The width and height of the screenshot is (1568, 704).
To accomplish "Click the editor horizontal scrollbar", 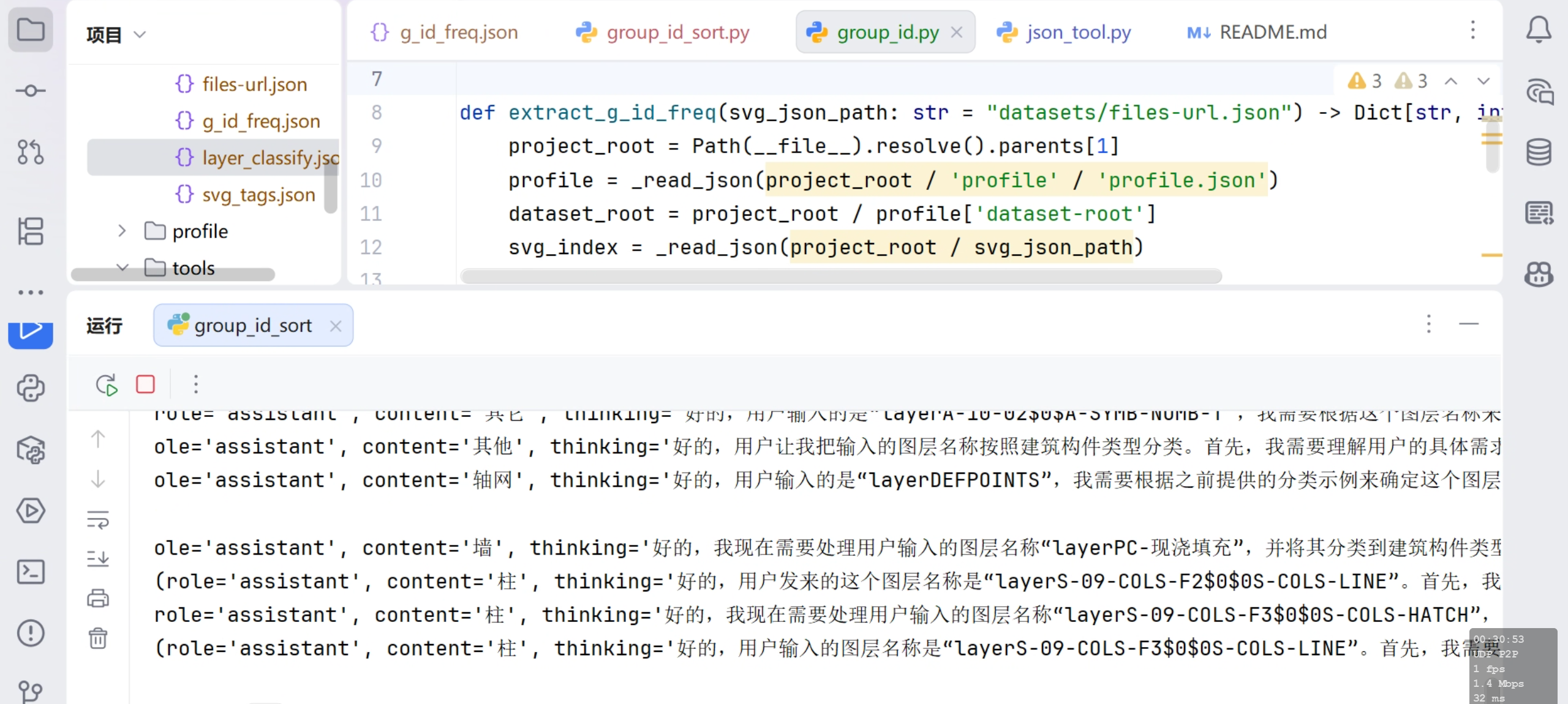I will (840, 276).
